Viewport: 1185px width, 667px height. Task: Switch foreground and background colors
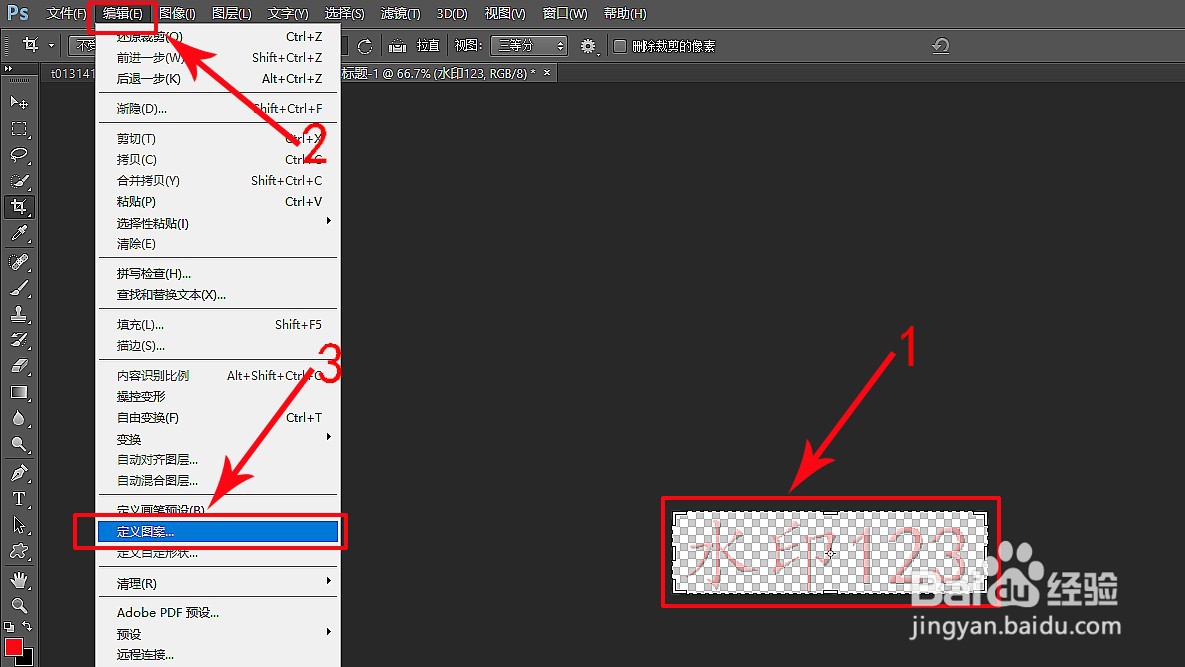click(27, 626)
